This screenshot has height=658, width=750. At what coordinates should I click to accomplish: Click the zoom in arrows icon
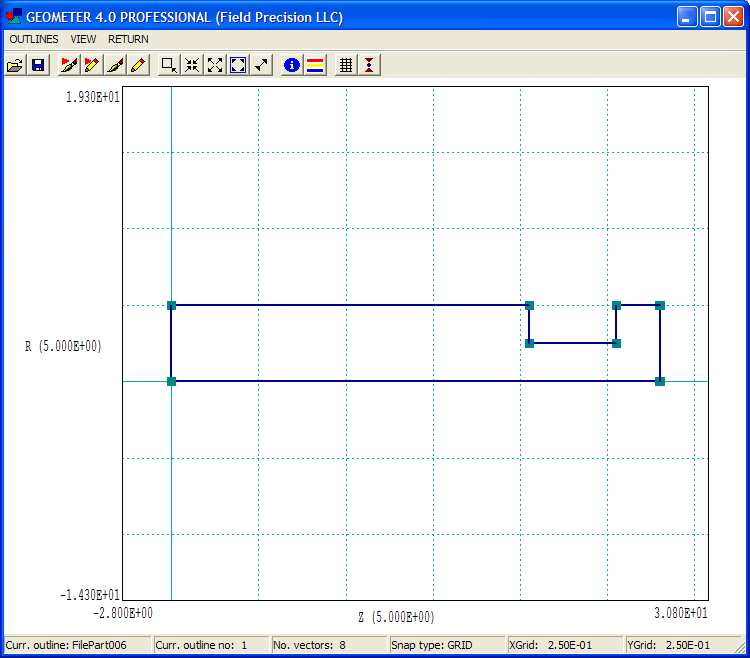click(192, 65)
